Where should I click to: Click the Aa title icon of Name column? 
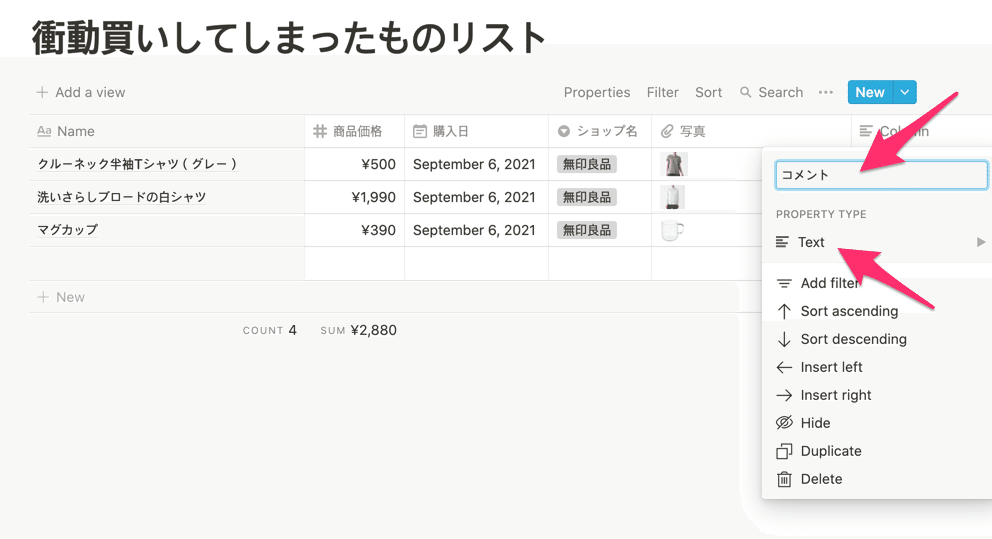pos(44,131)
